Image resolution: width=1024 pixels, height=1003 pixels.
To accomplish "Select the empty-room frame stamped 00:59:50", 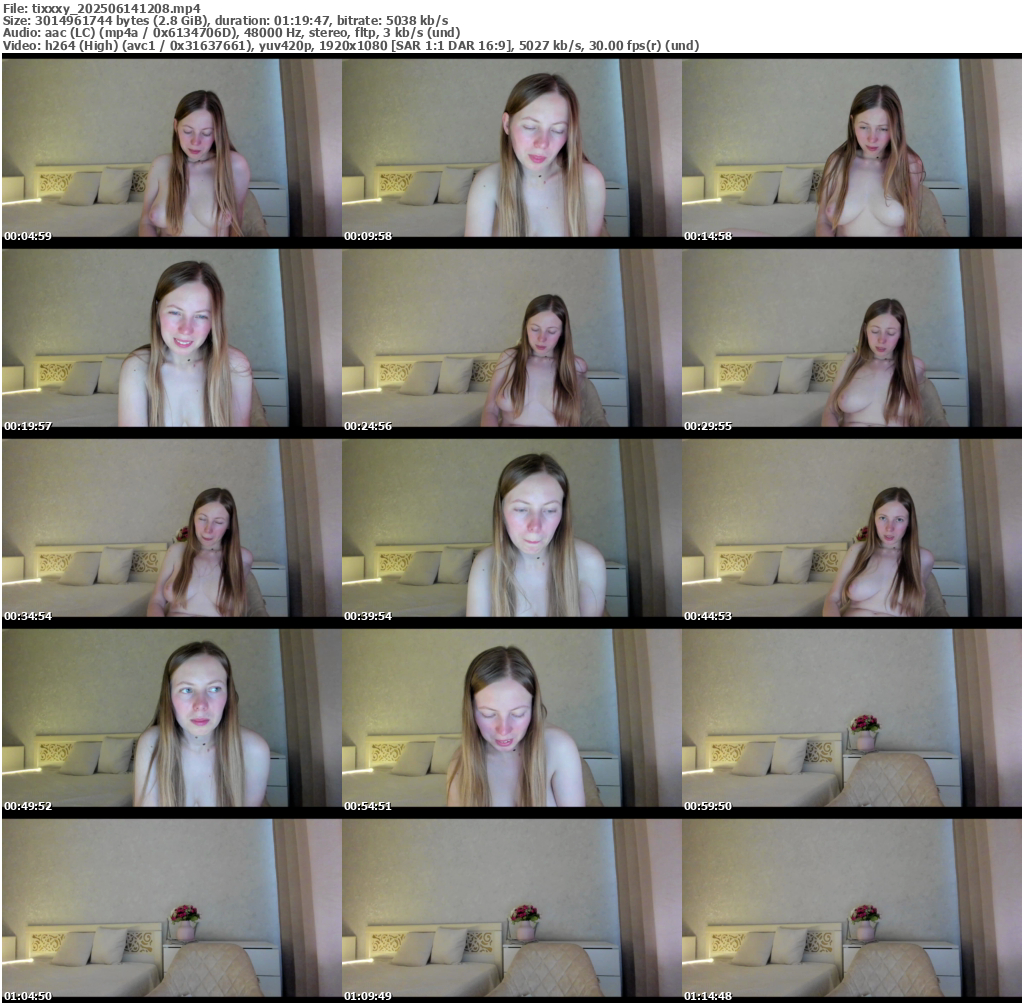I will pyautogui.click(x=852, y=718).
